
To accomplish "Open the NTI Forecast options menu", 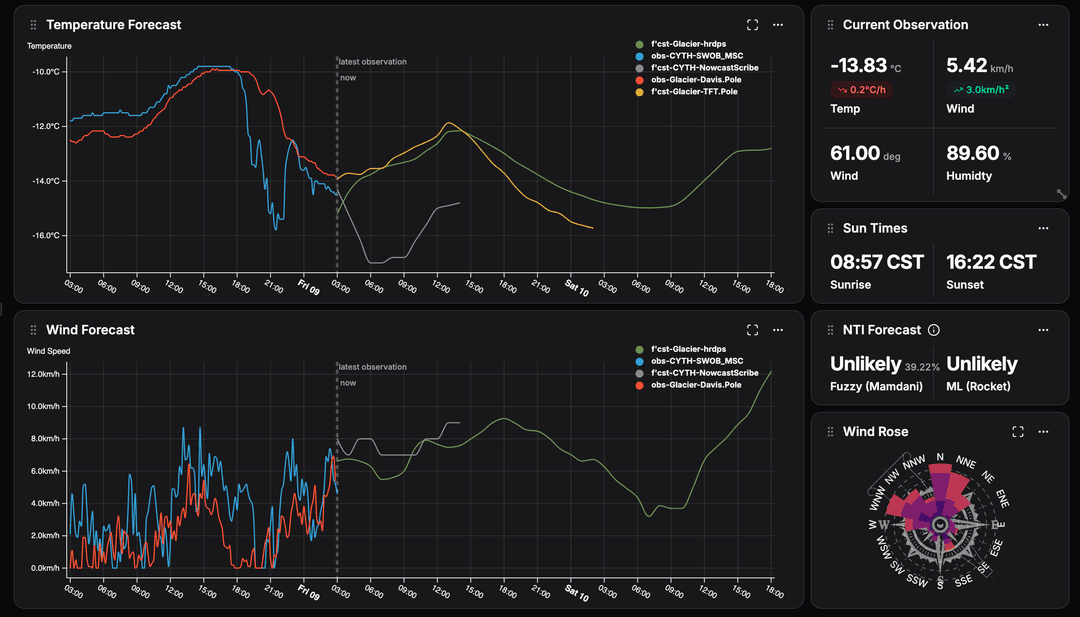I will pyautogui.click(x=1043, y=330).
